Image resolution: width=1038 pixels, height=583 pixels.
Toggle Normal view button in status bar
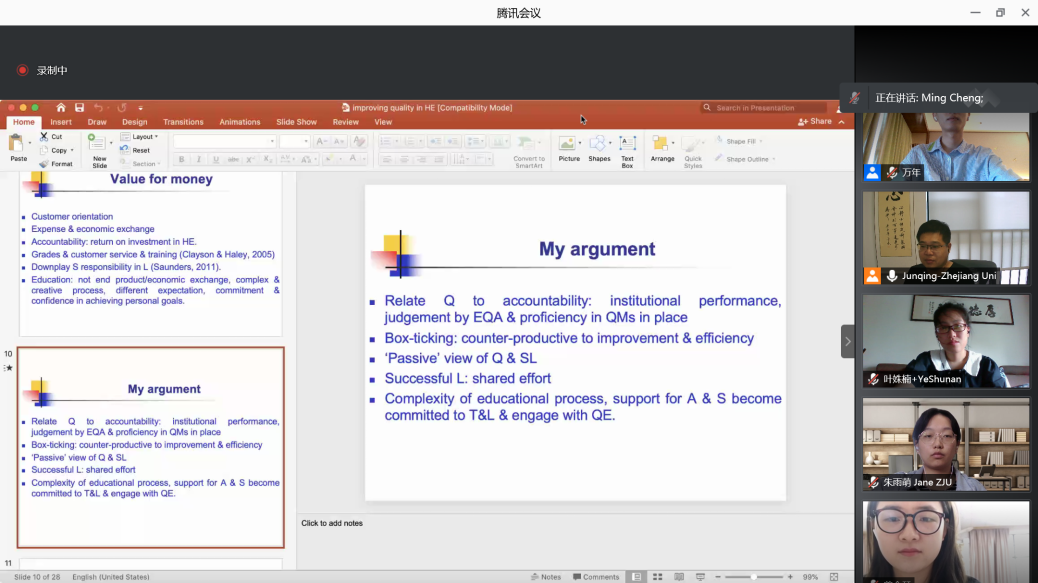[x=635, y=577]
